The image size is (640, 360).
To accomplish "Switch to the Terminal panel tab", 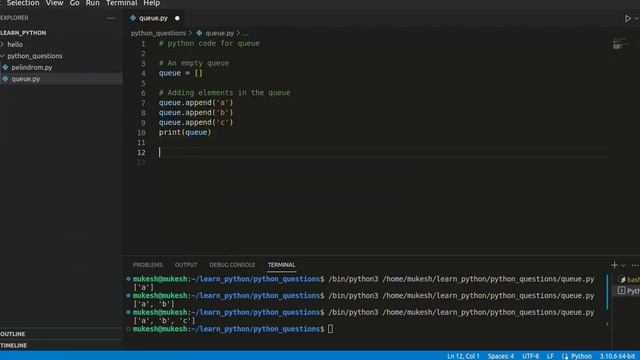I will (281, 265).
